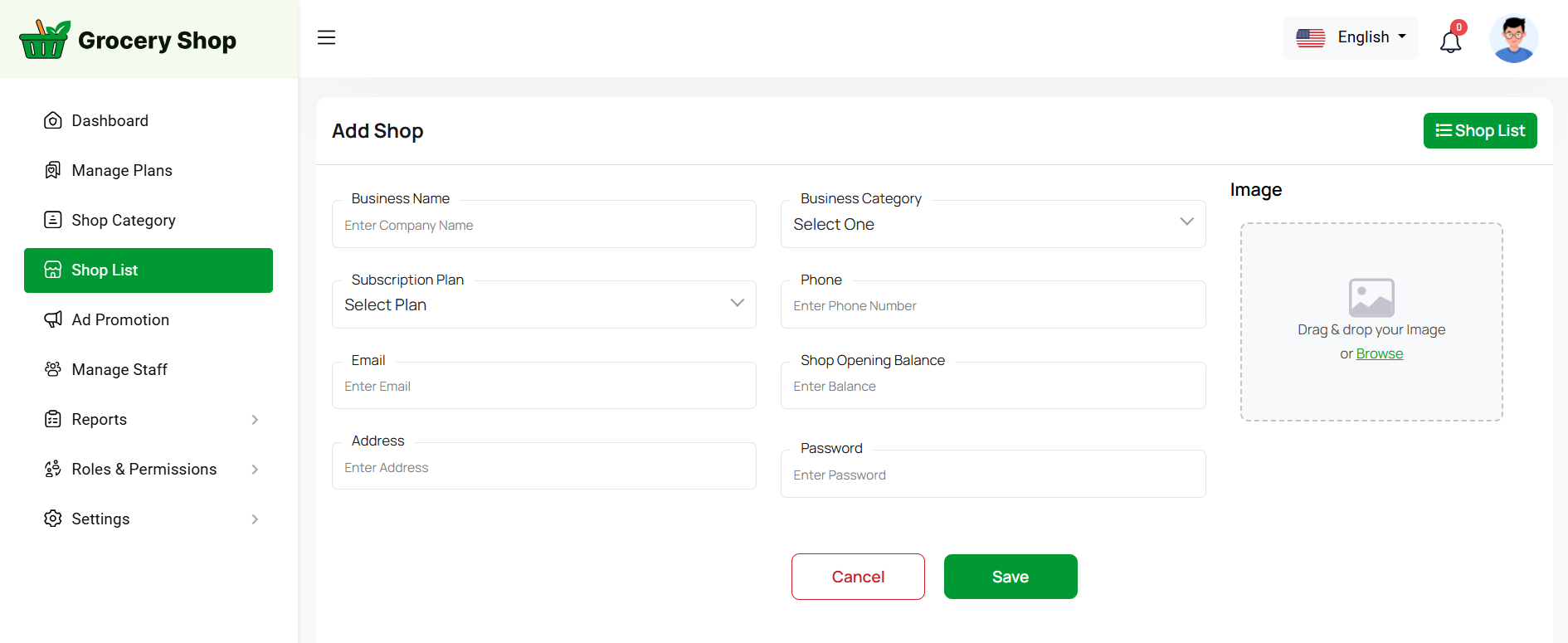Screen dimensions: 1568x643
Task: Open the English language dropdown
Action: [x=1351, y=37]
